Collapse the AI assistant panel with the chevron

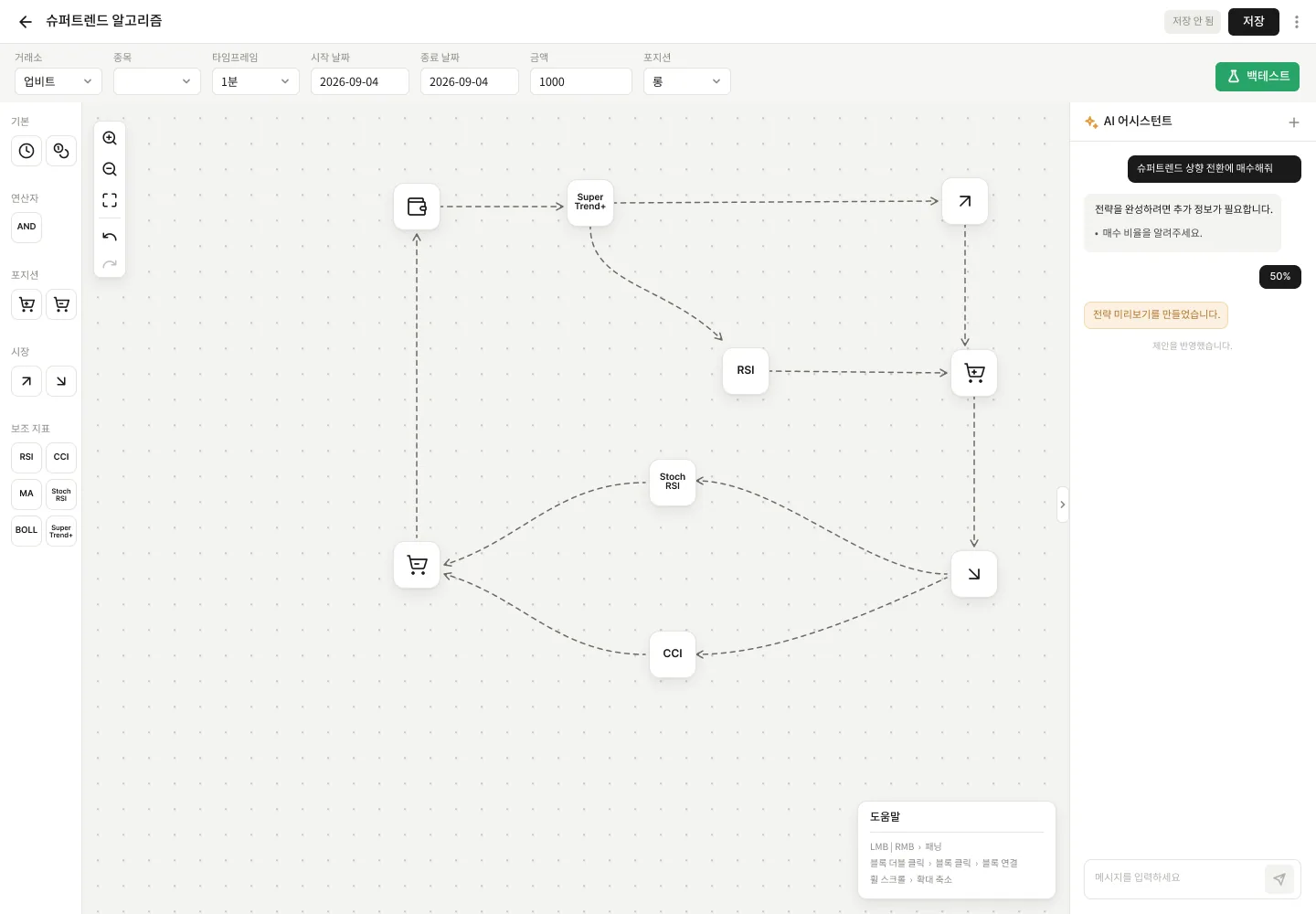click(1063, 505)
